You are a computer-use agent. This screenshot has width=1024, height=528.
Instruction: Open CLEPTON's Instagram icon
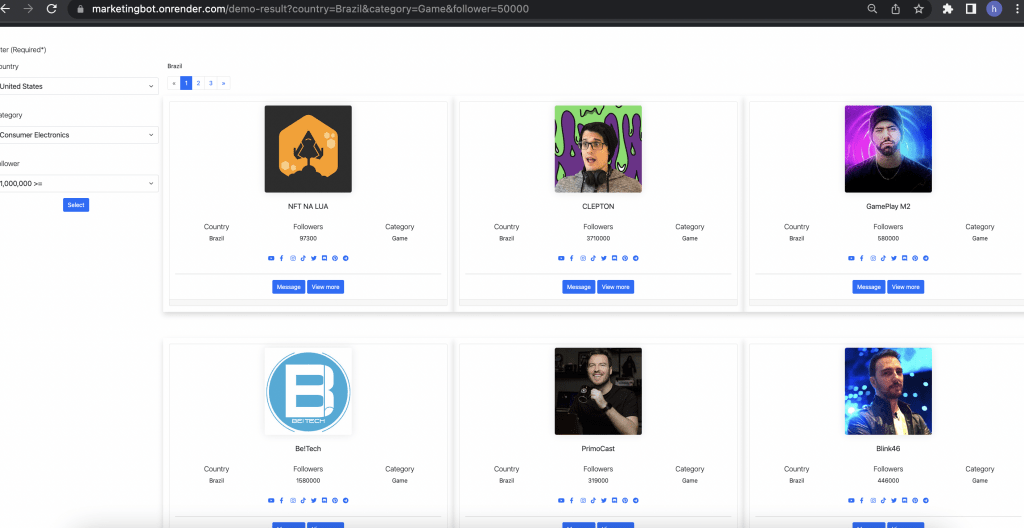(583, 258)
